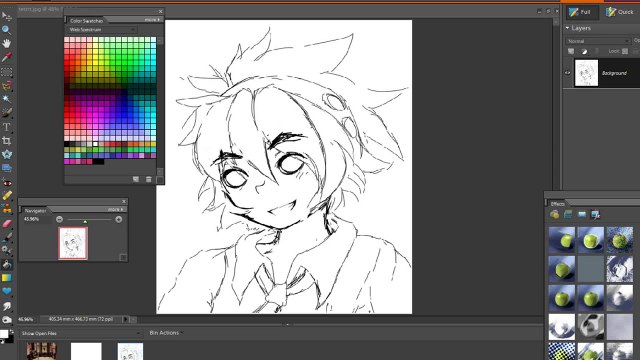
Task: Select the Effects panel tab
Action: tap(557, 204)
